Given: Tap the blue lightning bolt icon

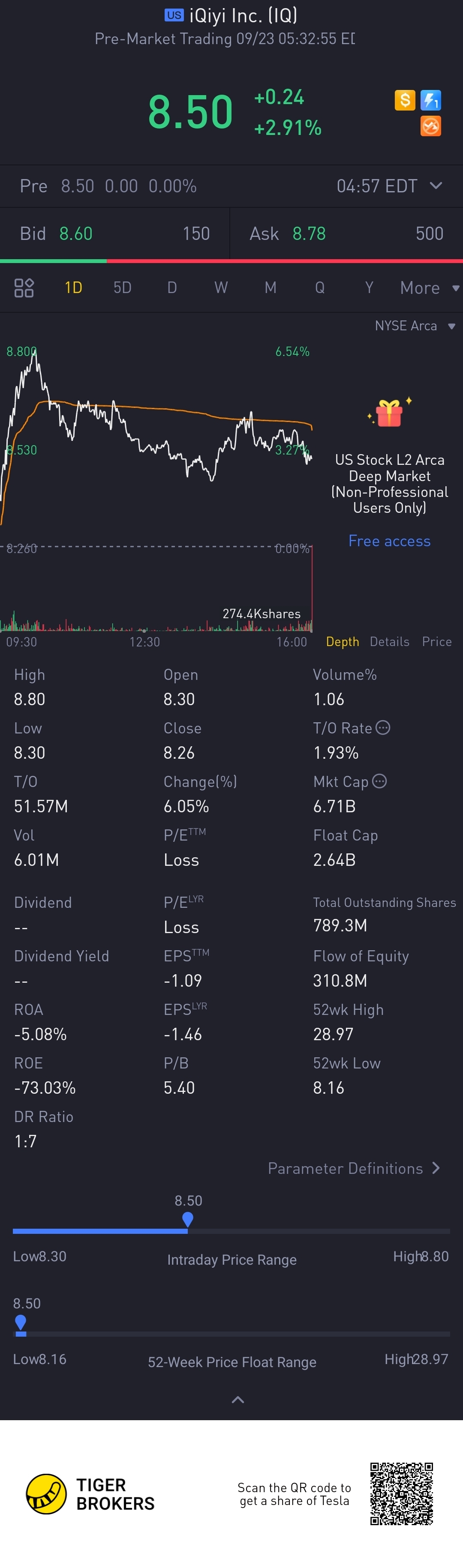Looking at the screenshot, I should click(431, 100).
